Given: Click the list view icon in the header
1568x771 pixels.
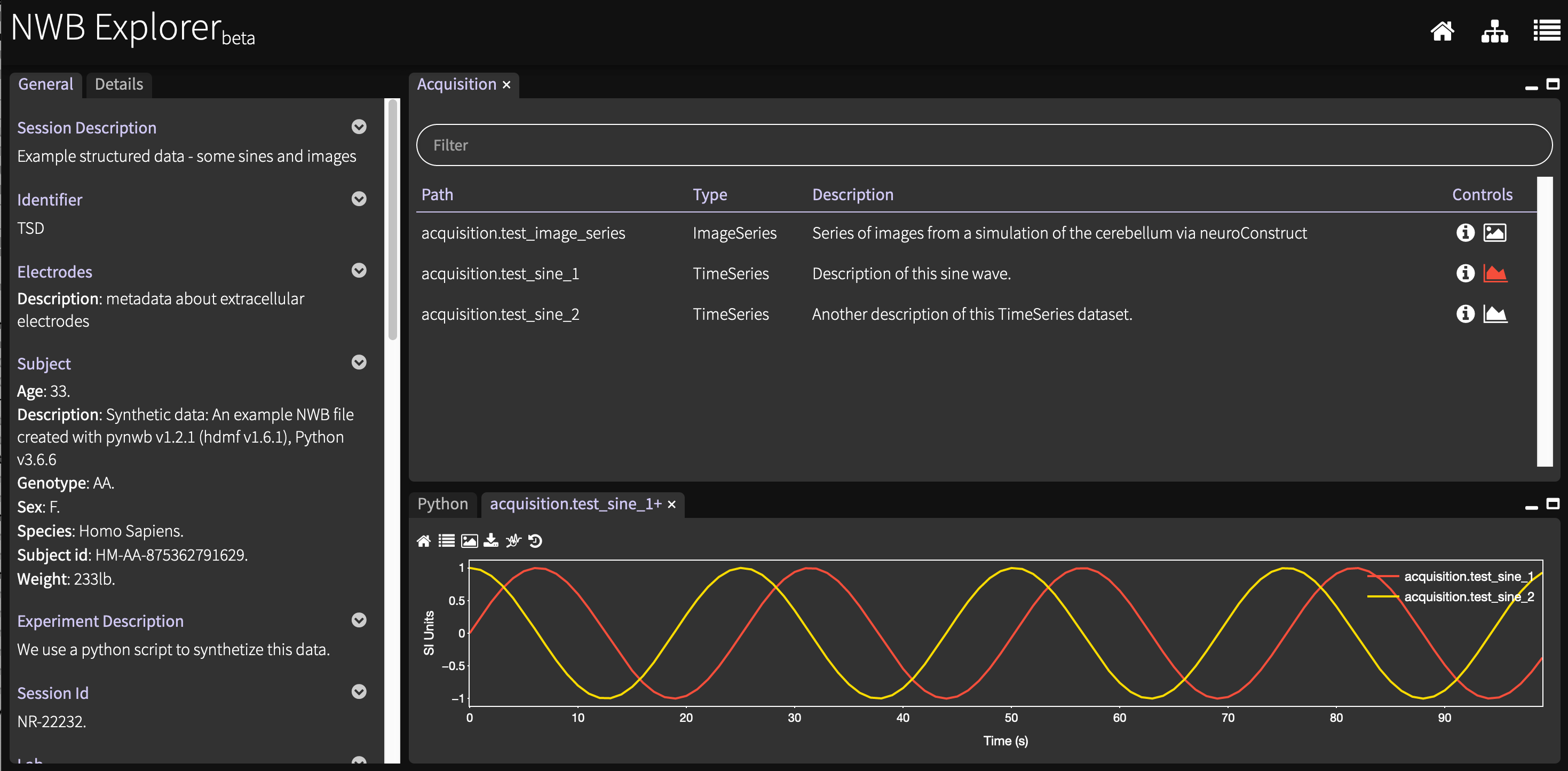Looking at the screenshot, I should click(1546, 30).
